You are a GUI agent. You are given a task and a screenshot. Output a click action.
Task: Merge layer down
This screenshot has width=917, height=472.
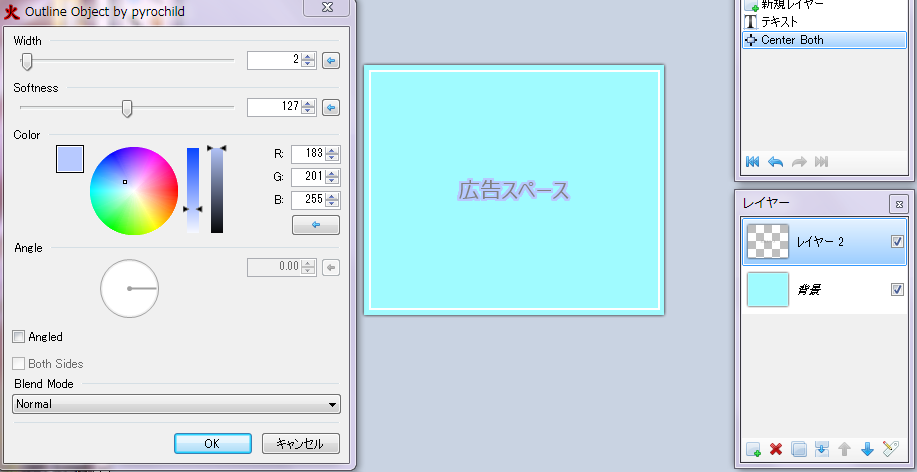coord(822,449)
